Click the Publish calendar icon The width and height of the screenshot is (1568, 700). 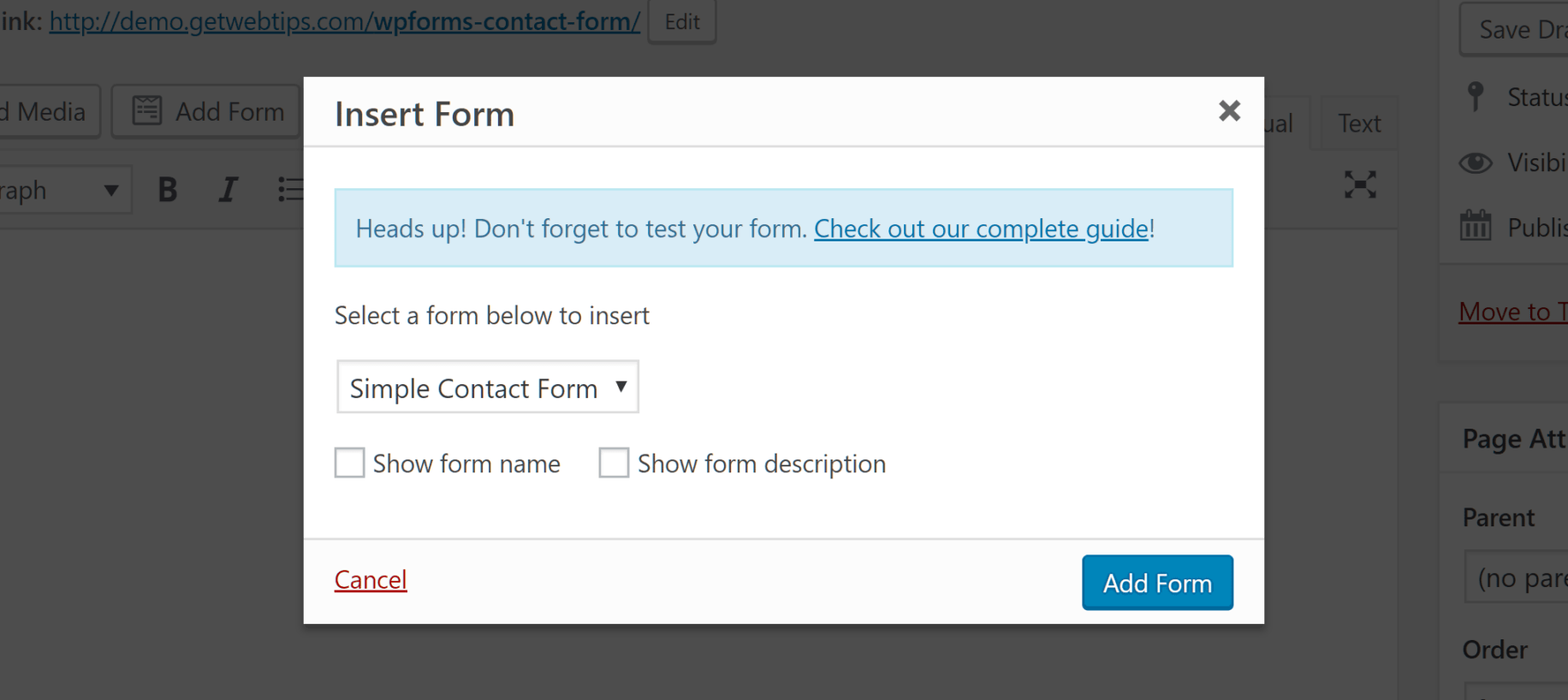click(x=1476, y=225)
